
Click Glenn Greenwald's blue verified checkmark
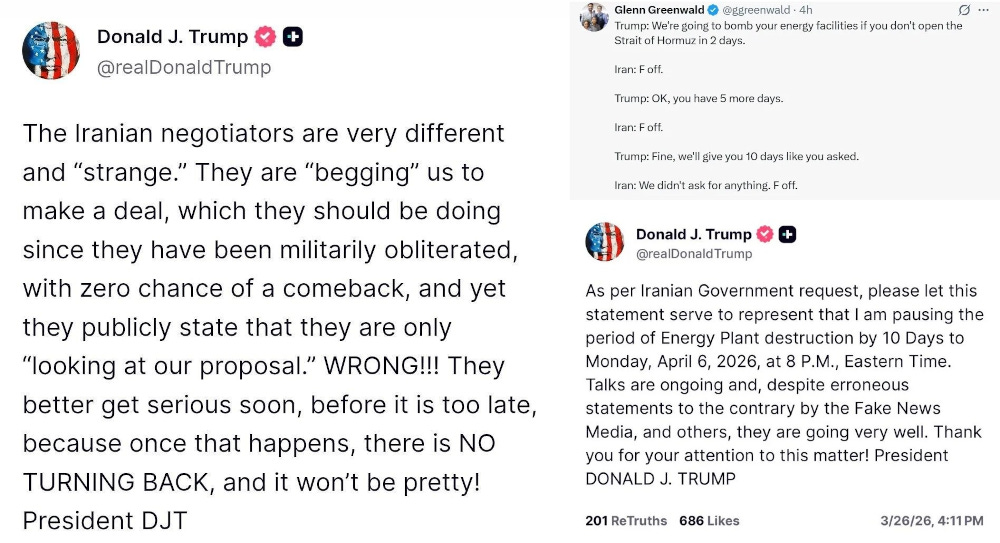pyautogui.click(x=714, y=10)
